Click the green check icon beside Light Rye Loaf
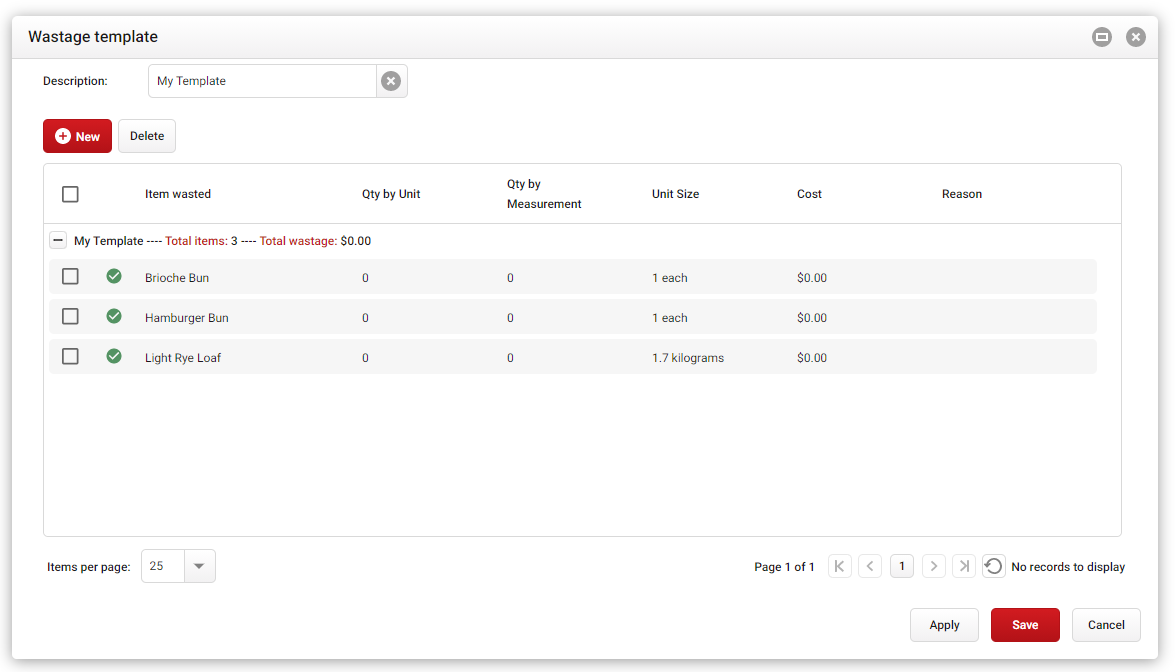 [x=113, y=356]
